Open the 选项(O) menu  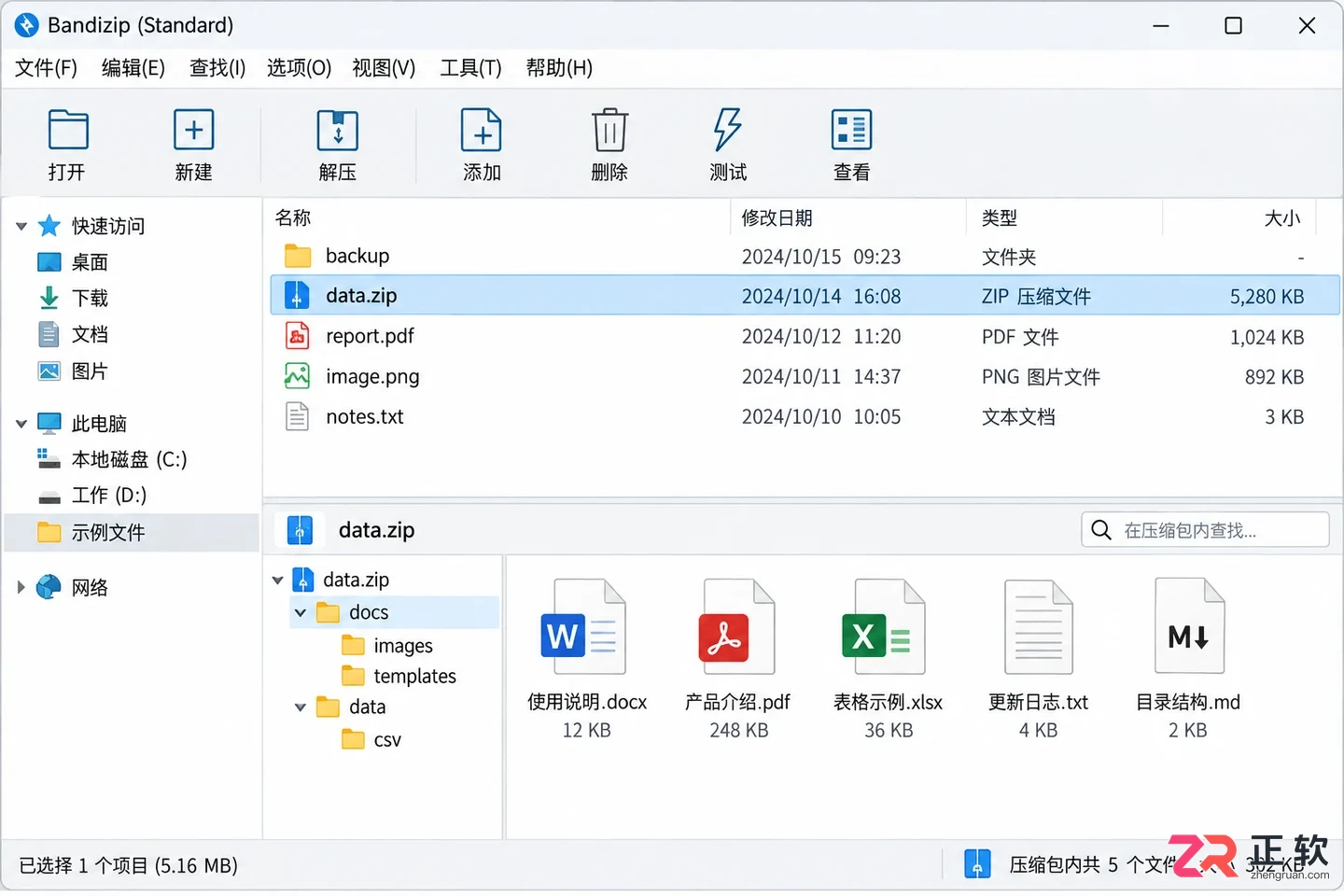[299, 68]
